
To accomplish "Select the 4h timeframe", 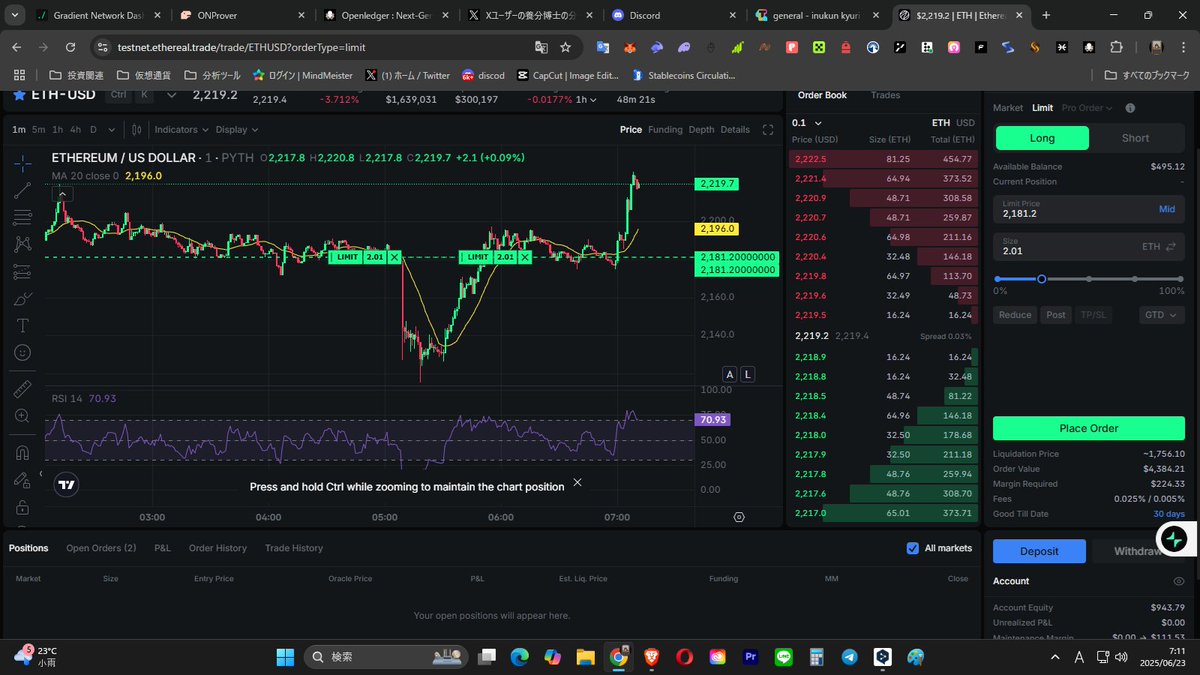I will pyautogui.click(x=76, y=129).
